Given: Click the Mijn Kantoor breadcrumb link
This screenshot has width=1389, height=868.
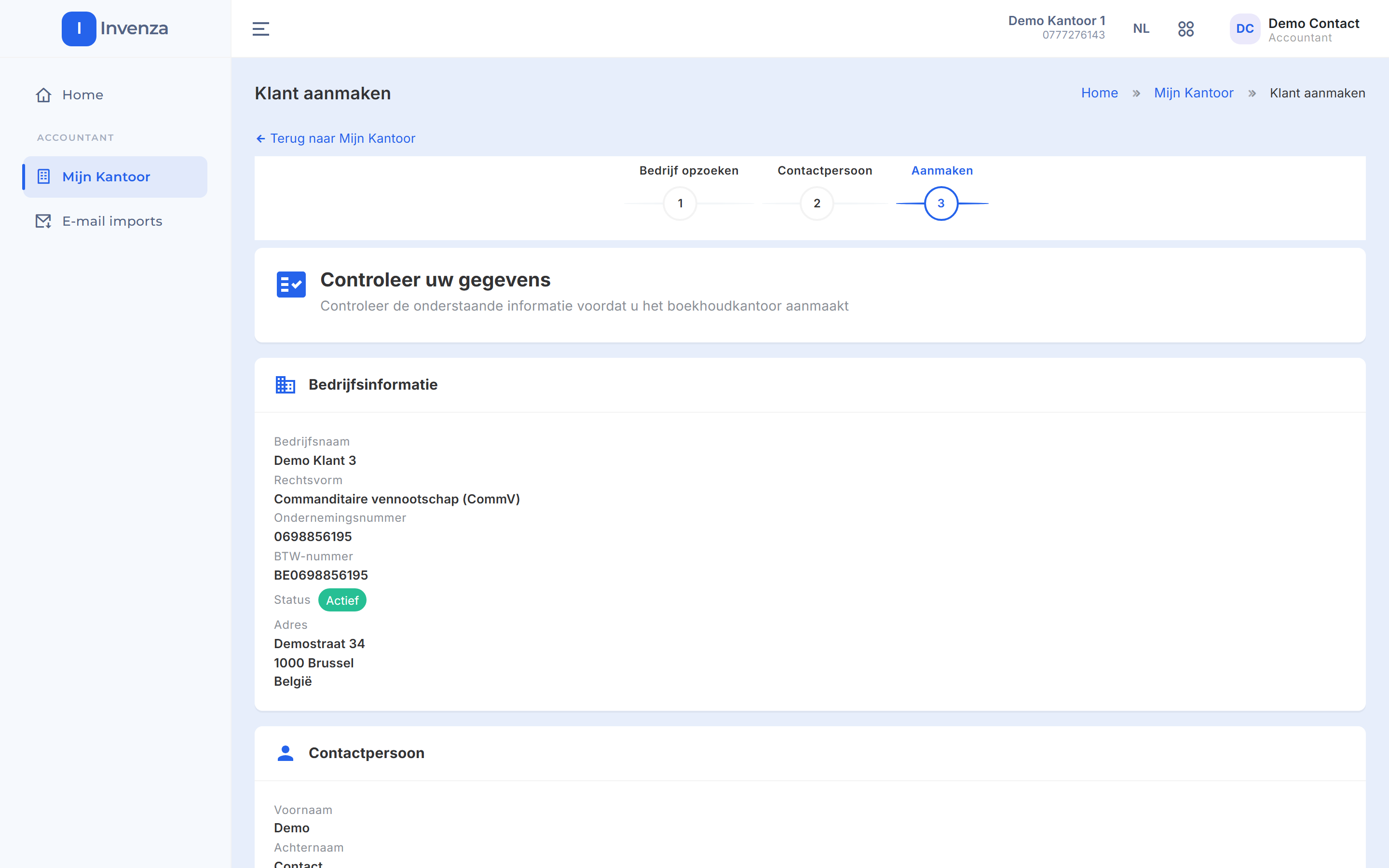Looking at the screenshot, I should (x=1193, y=93).
